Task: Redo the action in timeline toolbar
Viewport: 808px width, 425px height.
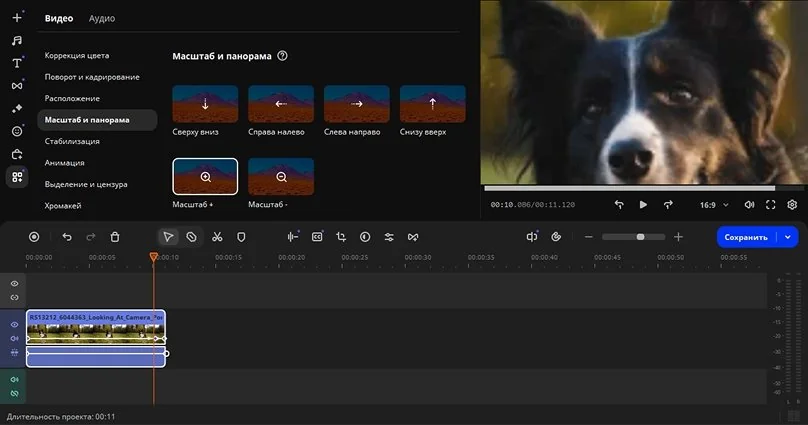Action: (x=91, y=237)
